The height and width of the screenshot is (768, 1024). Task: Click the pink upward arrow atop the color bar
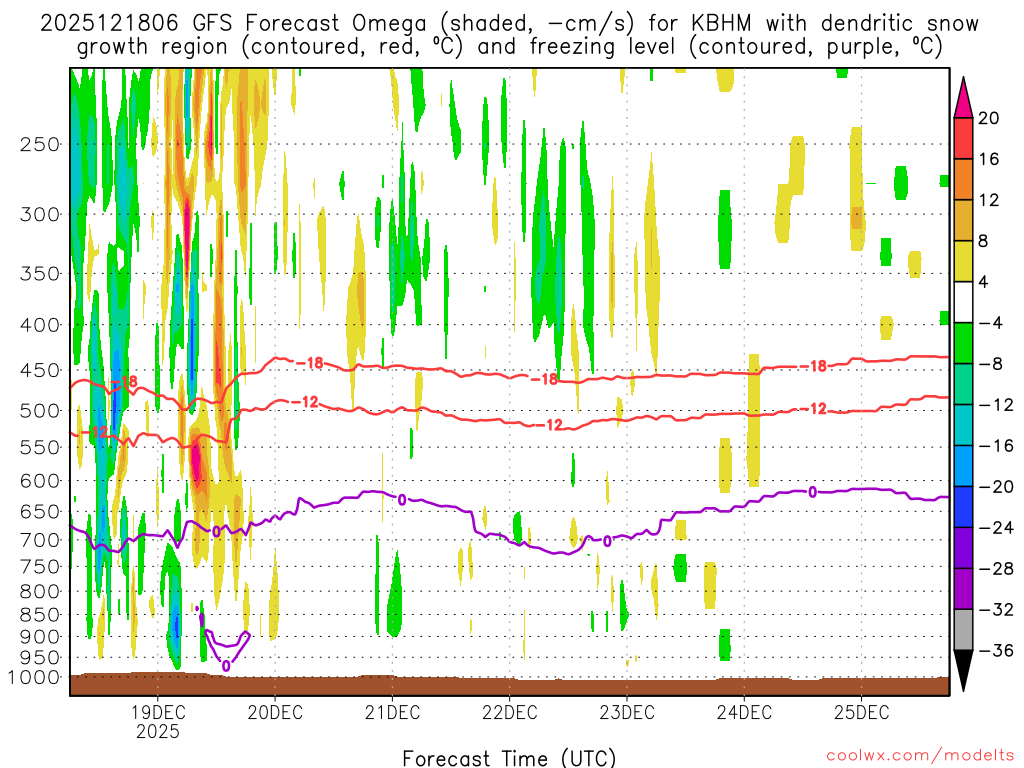click(x=963, y=99)
